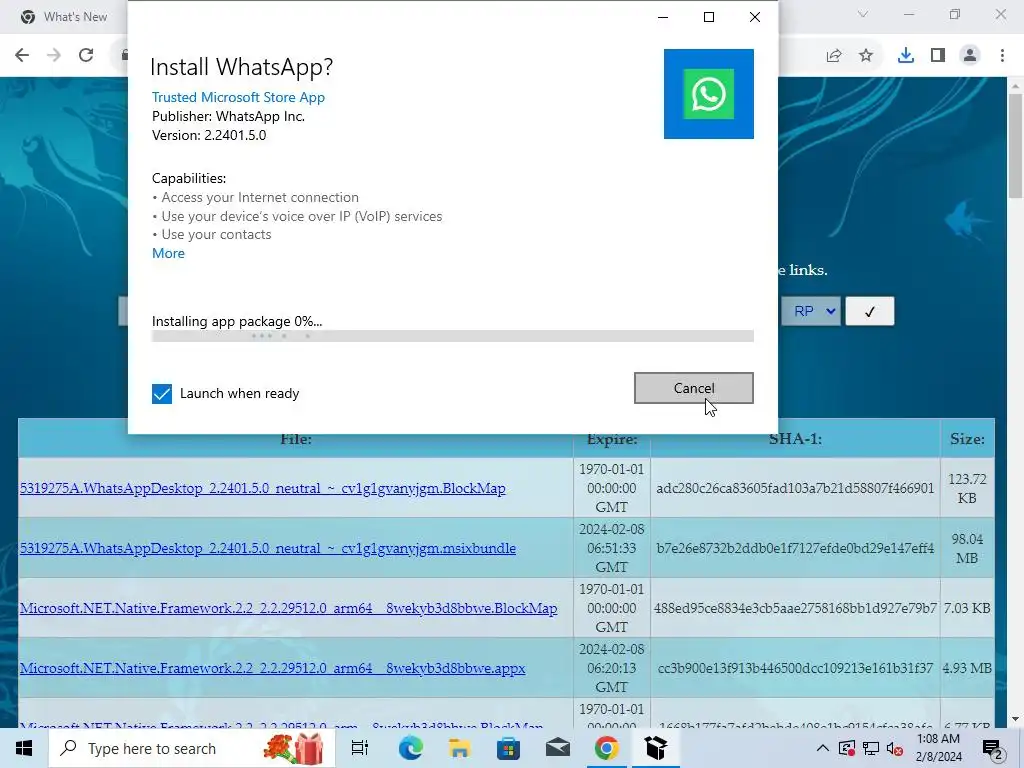Click the Size column header
The image size is (1024, 768).
[967, 440]
